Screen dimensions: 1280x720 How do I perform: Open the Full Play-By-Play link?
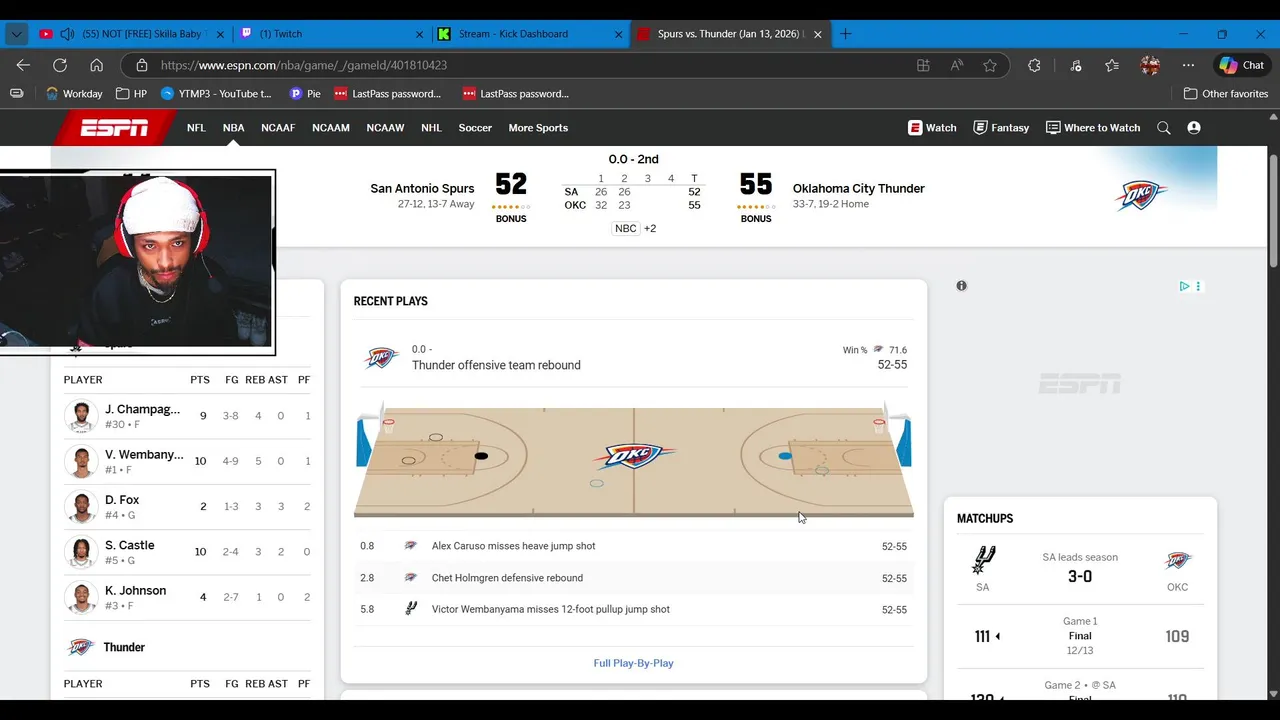633,663
